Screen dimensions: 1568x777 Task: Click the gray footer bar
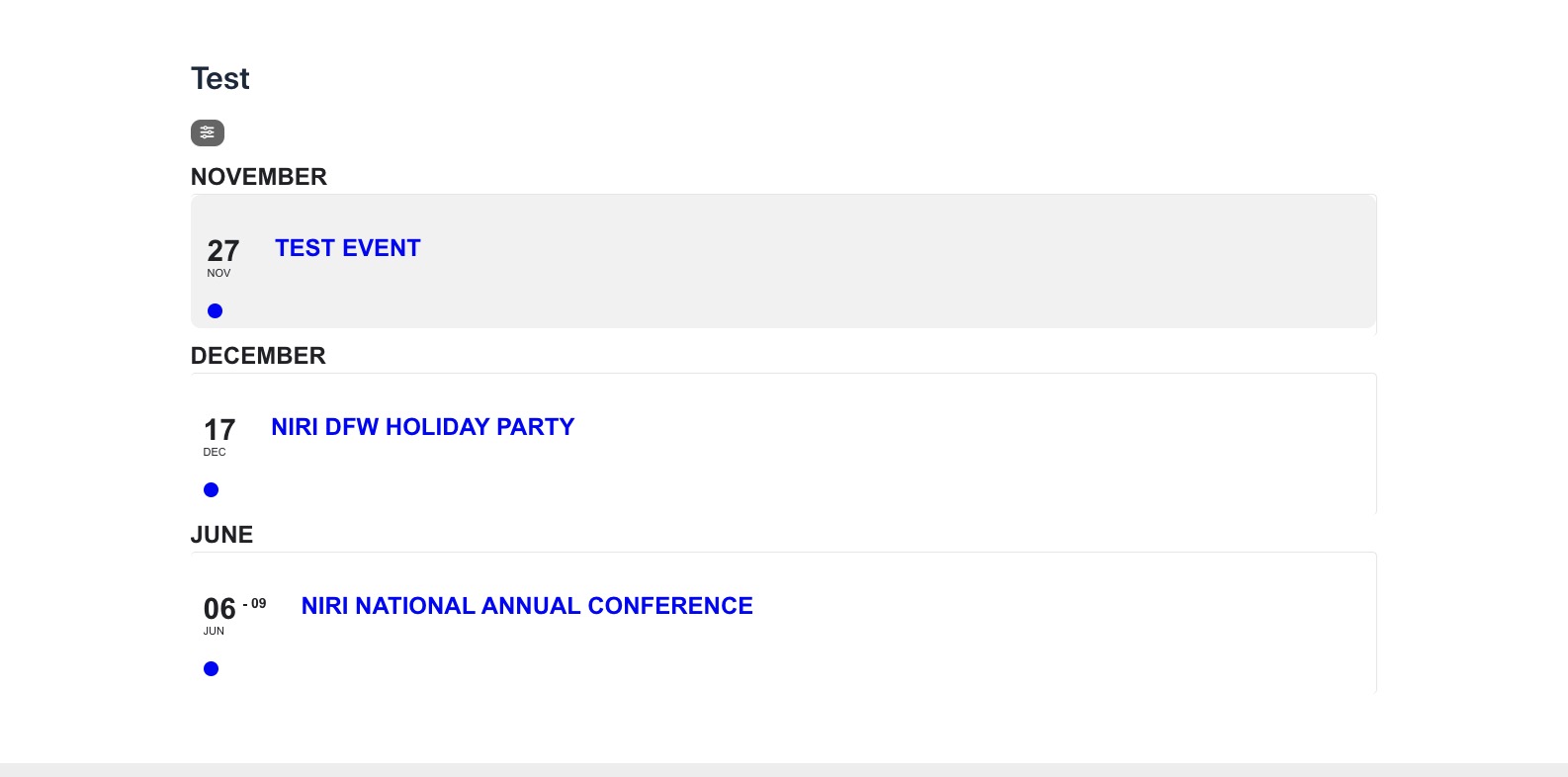[784, 770]
